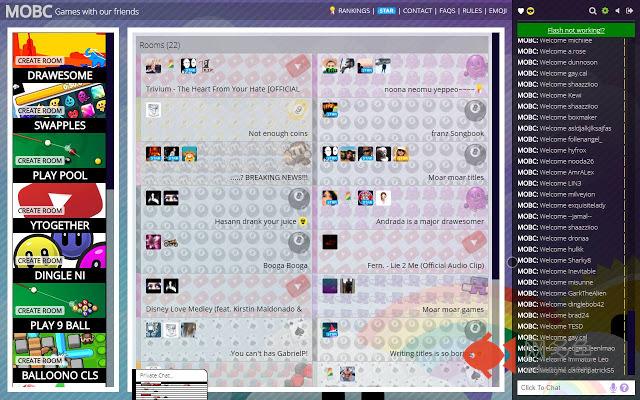This screenshot has width=640, height=400.
Task: Open chat search with the magnifier icon
Action: pos(594,11)
